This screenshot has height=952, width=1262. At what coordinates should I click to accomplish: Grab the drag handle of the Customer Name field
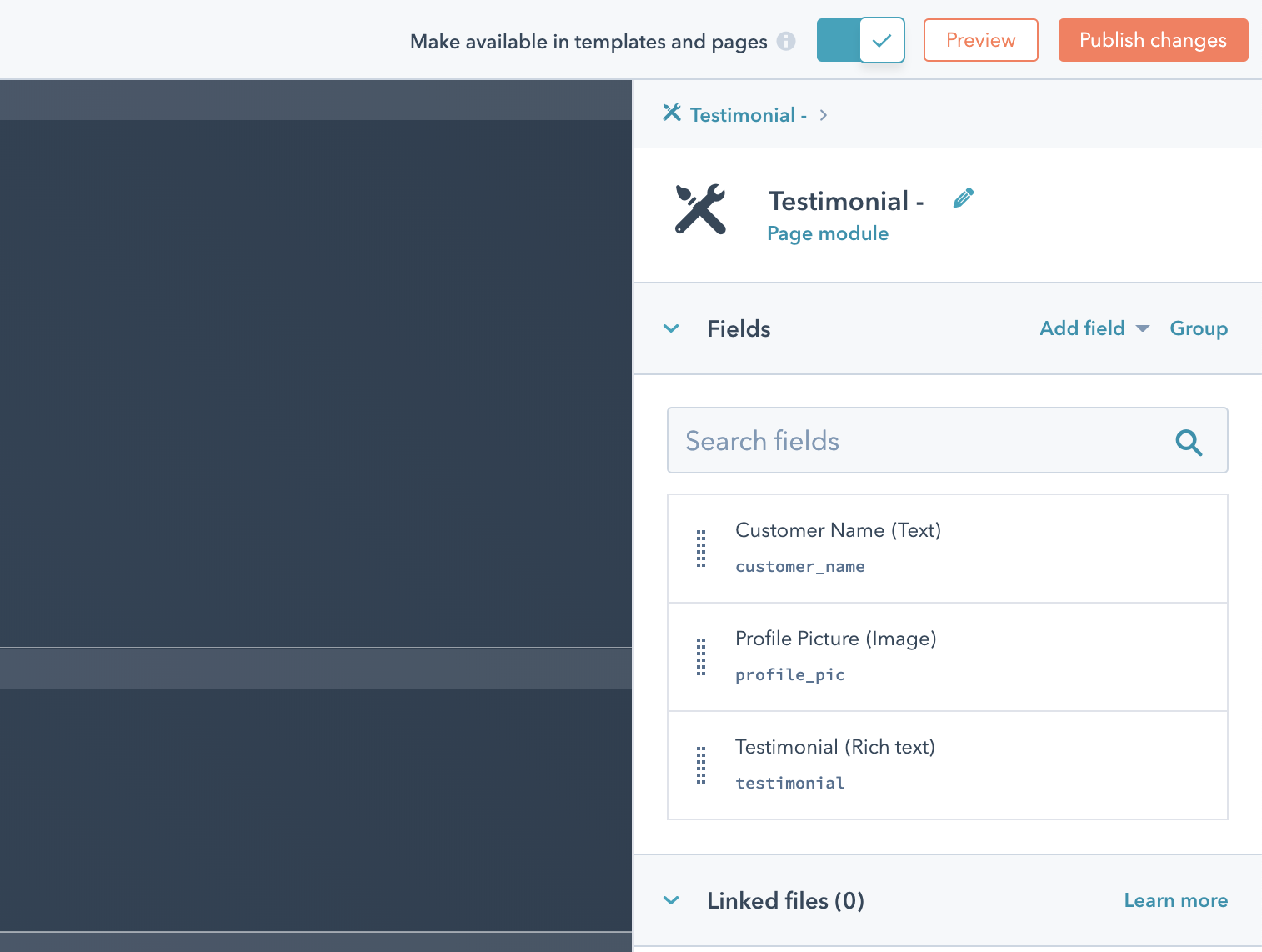(701, 549)
